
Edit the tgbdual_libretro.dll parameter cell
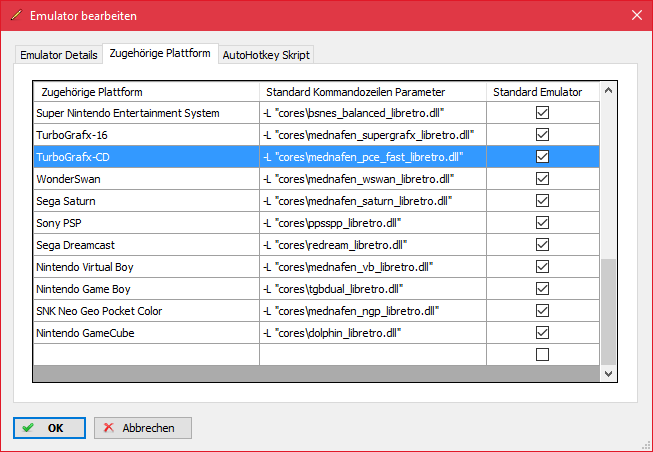point(373,289)
